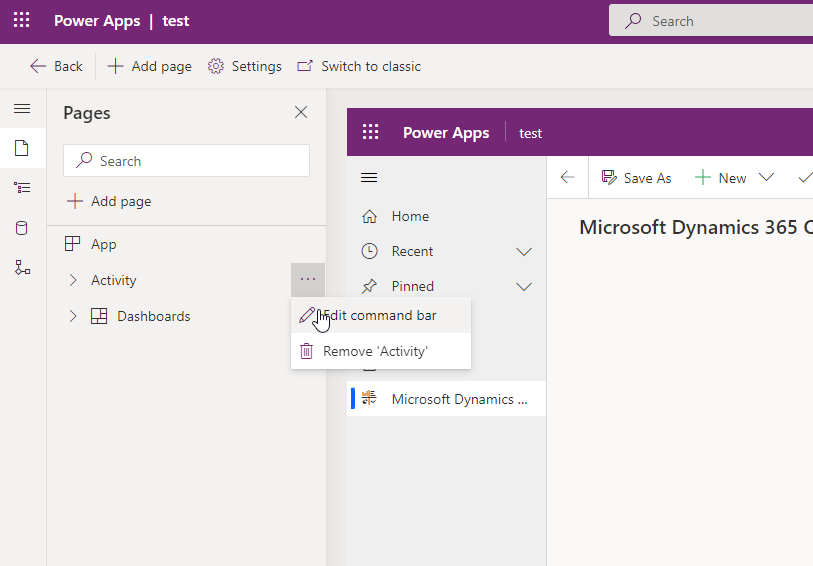Open the dropdown arrow next to New
Screen dimensions: 813x566
tap(766, 177)
